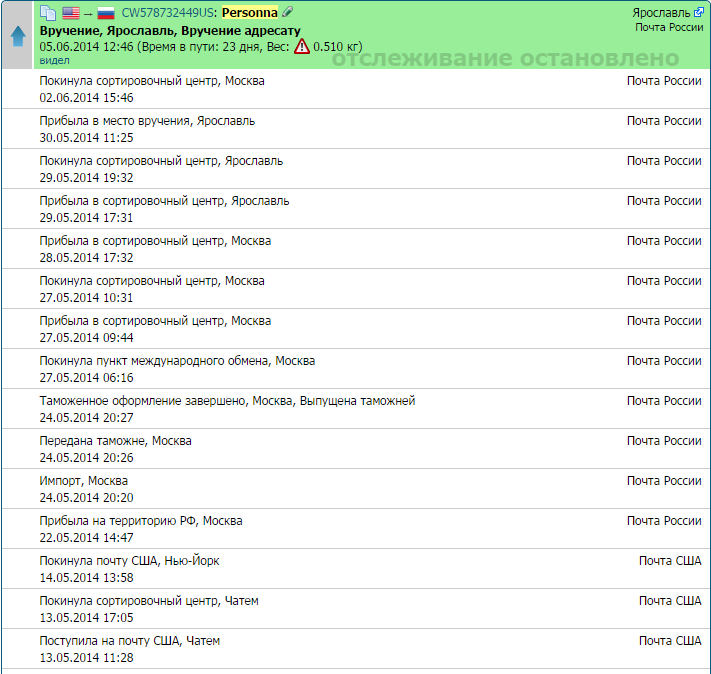This screenshot has width=711, height=674.
Task: Click "Почта США" carrier in Нью-Йорк row
Action: (x=669, y=561)
